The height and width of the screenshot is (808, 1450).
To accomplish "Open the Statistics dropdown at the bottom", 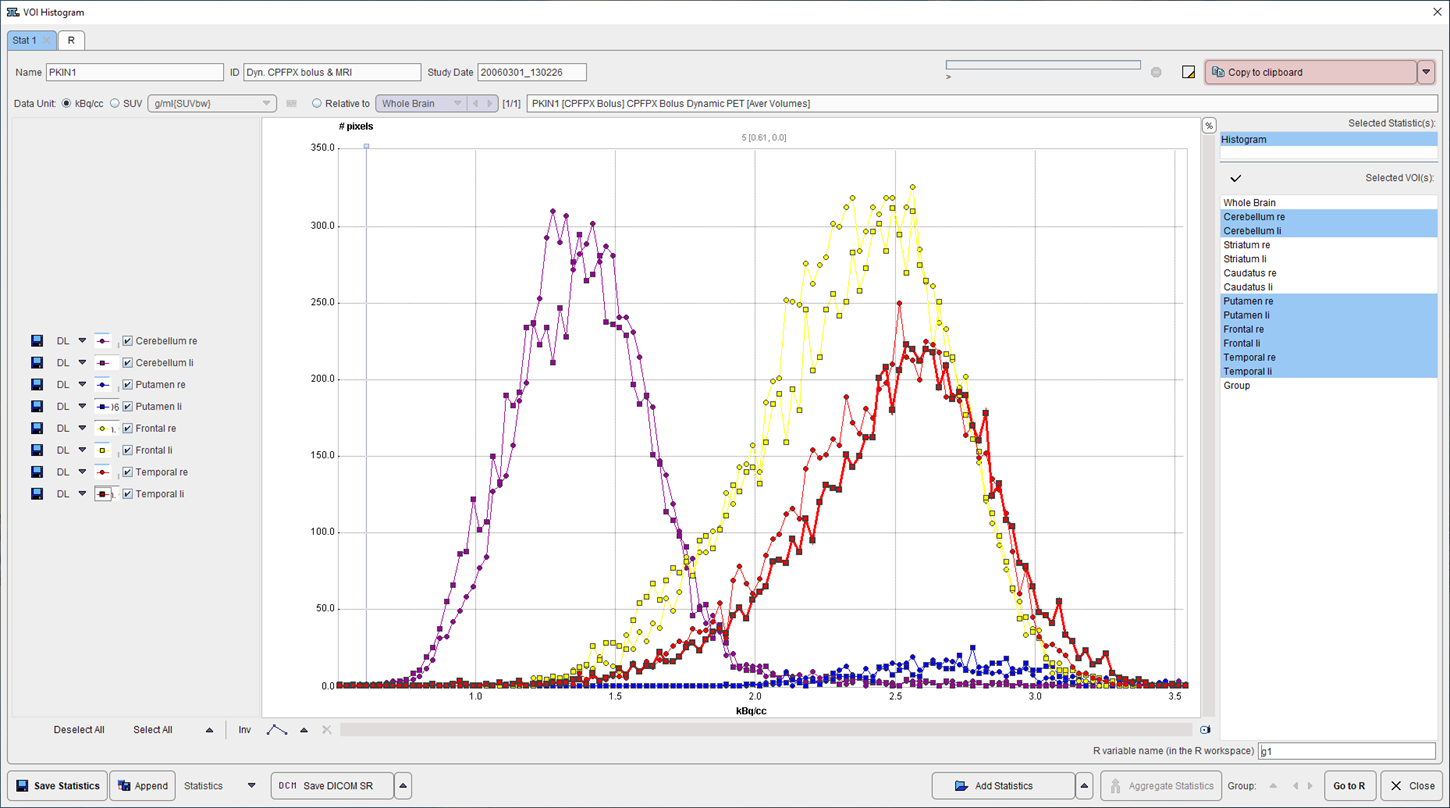I will tap(252, 786).
